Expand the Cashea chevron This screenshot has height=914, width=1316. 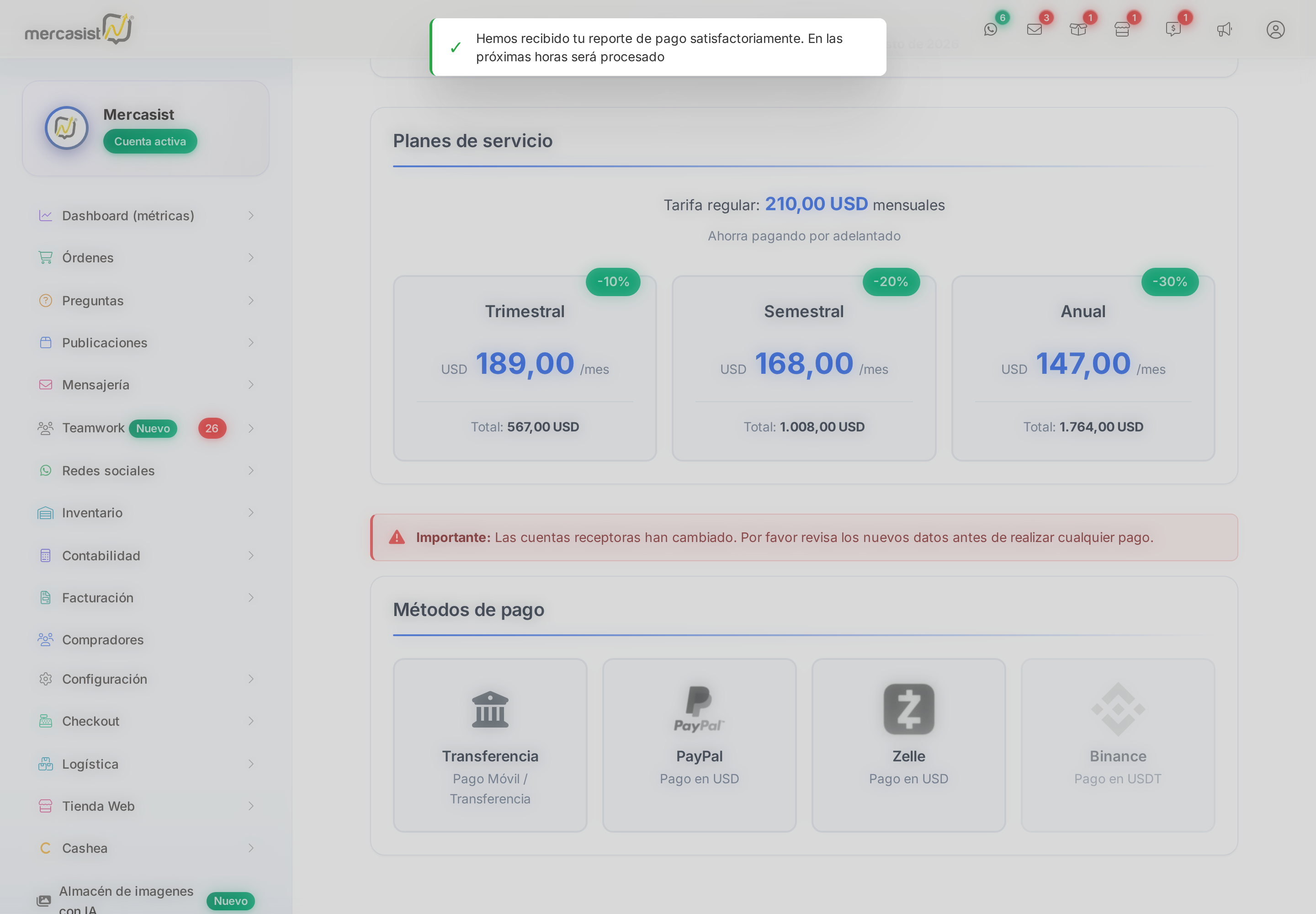click(251, 848)
